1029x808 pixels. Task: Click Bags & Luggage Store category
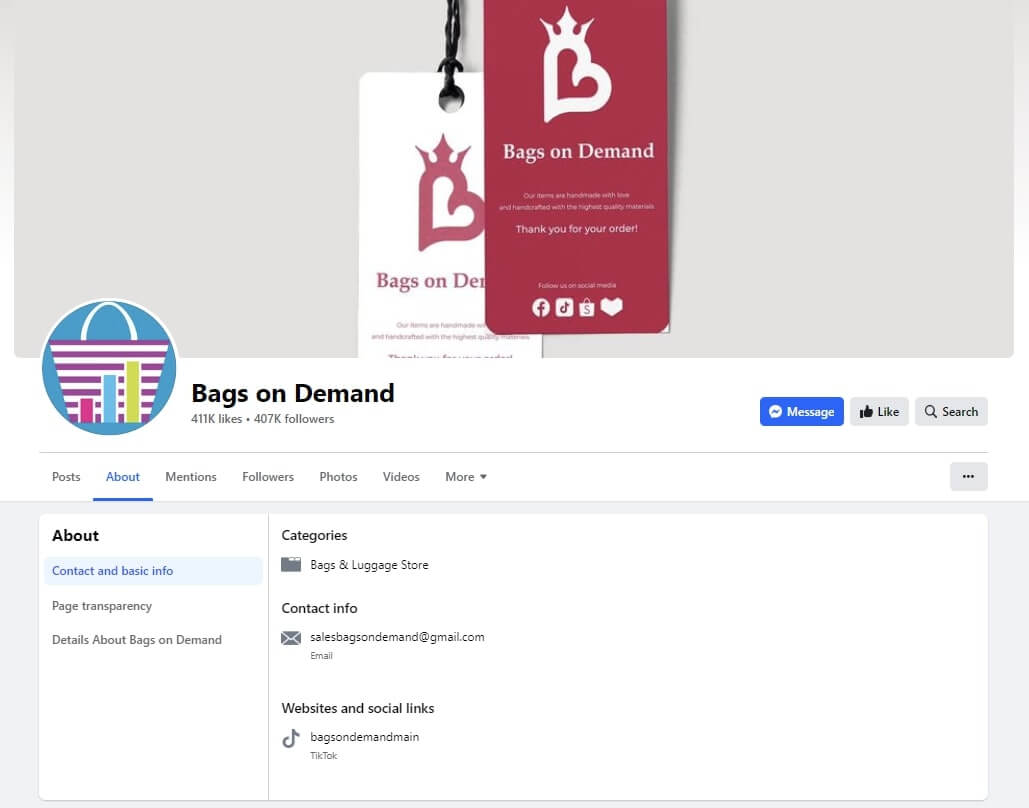pyautogui.click(x=369, y=565)
